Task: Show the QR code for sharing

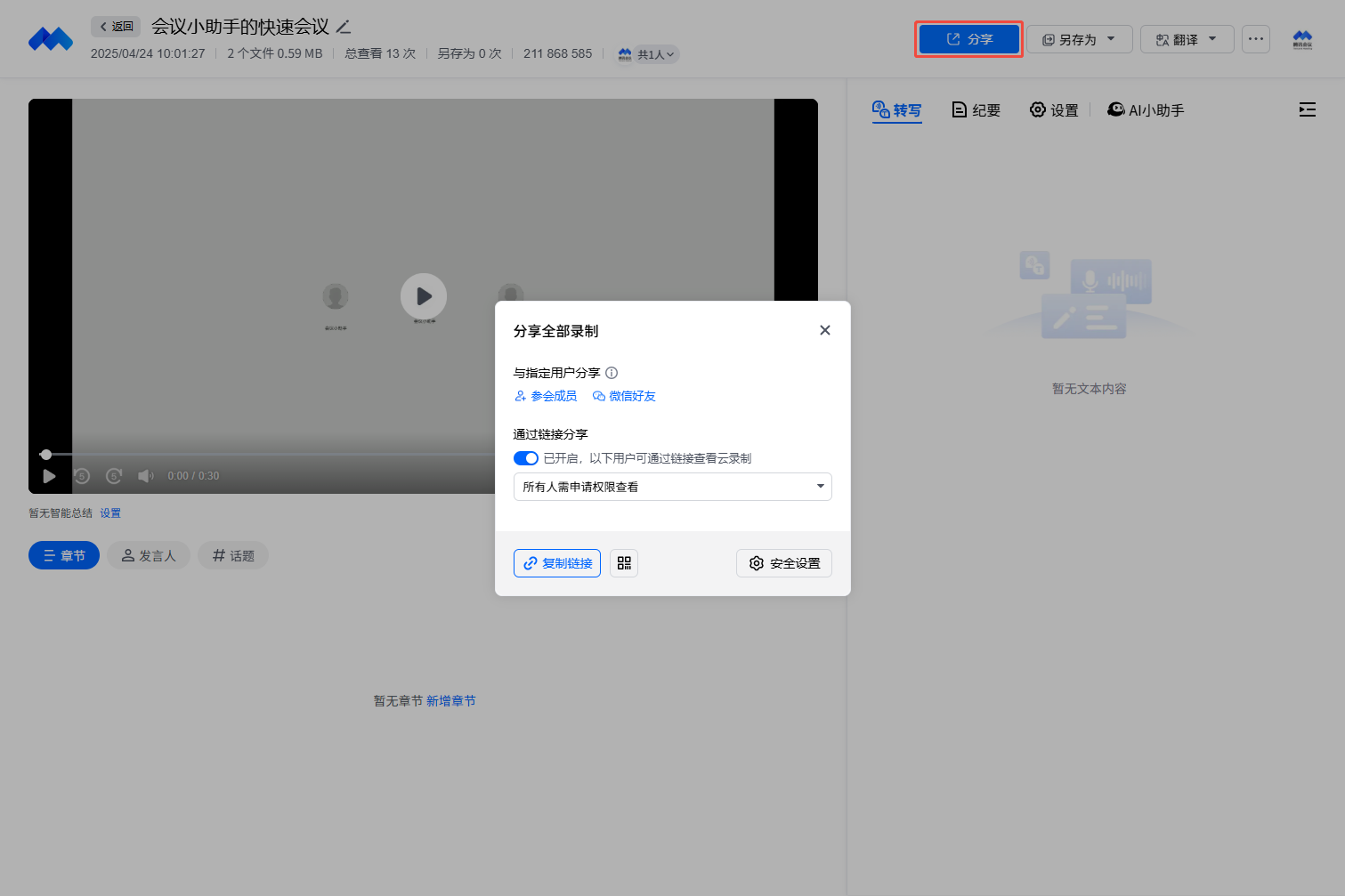Action: pyautogui.click(x=624, y=563)
